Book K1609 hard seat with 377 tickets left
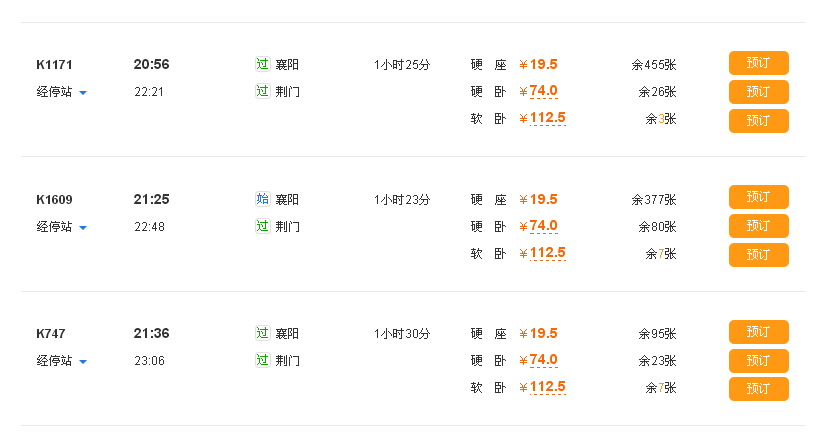Image resolution: width=819 pixels, height=436 pixels. [758, 197]
